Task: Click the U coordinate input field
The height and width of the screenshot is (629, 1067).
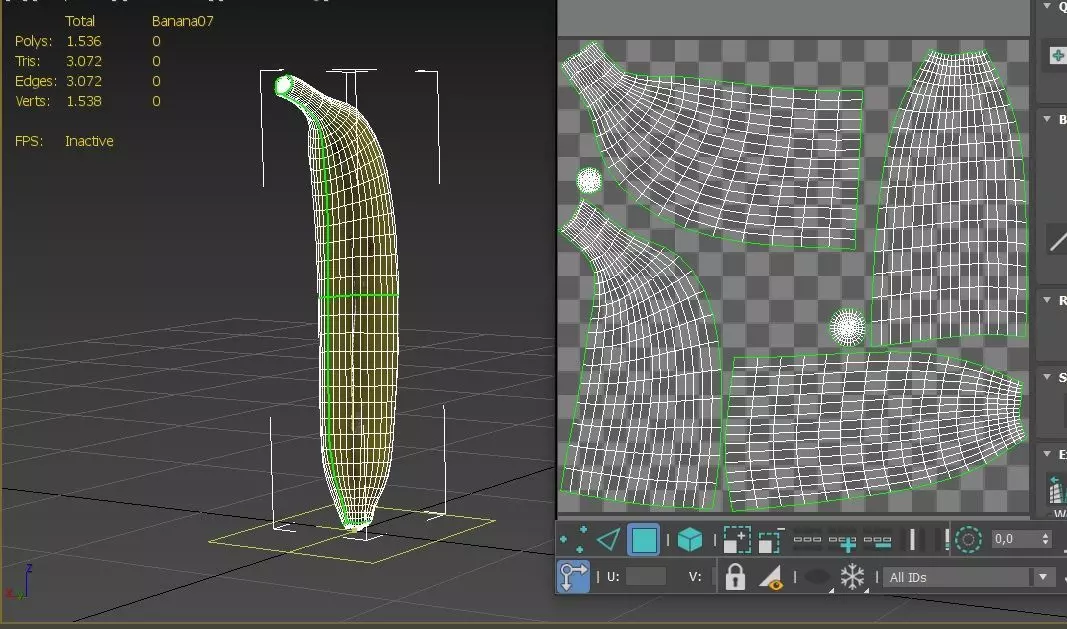Action: (x=645, y=577)
